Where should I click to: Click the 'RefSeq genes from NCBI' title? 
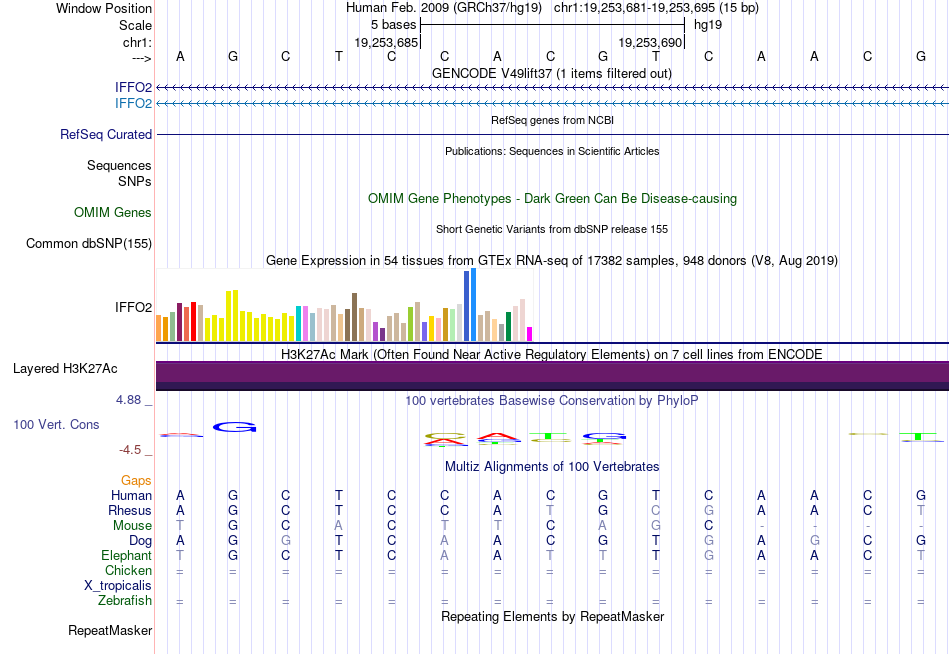(552, 120)
